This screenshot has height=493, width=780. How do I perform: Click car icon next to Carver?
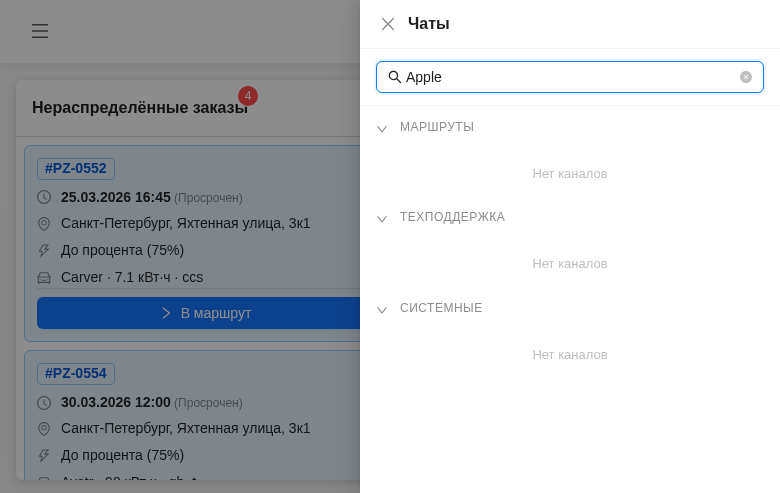tap(44, 278)
